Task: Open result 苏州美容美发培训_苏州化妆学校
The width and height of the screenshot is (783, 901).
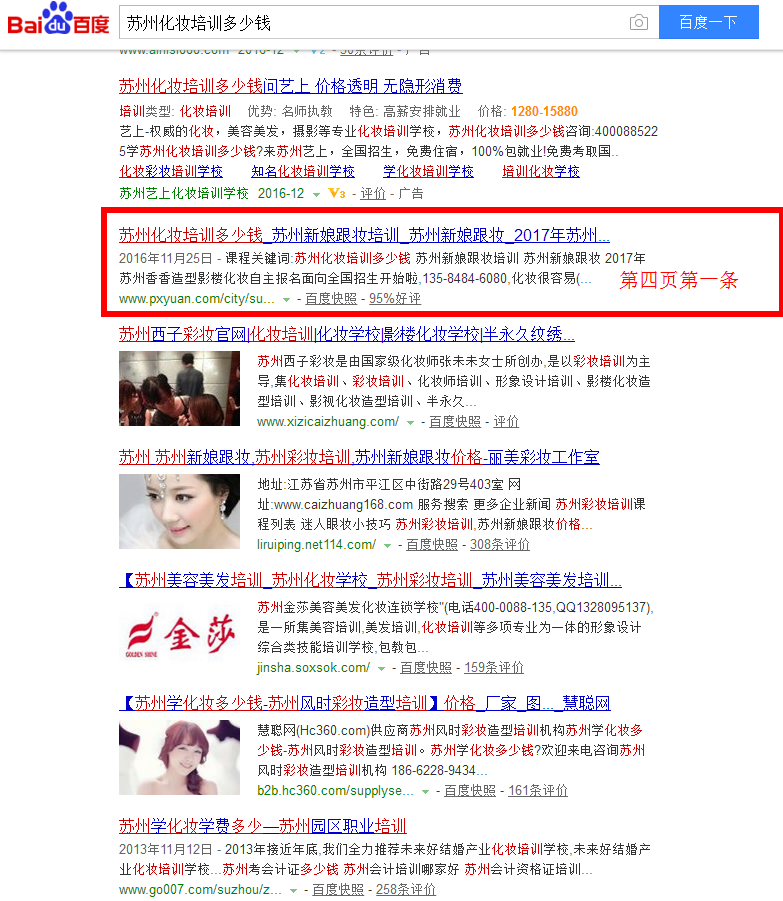Action: click(371, 580)
